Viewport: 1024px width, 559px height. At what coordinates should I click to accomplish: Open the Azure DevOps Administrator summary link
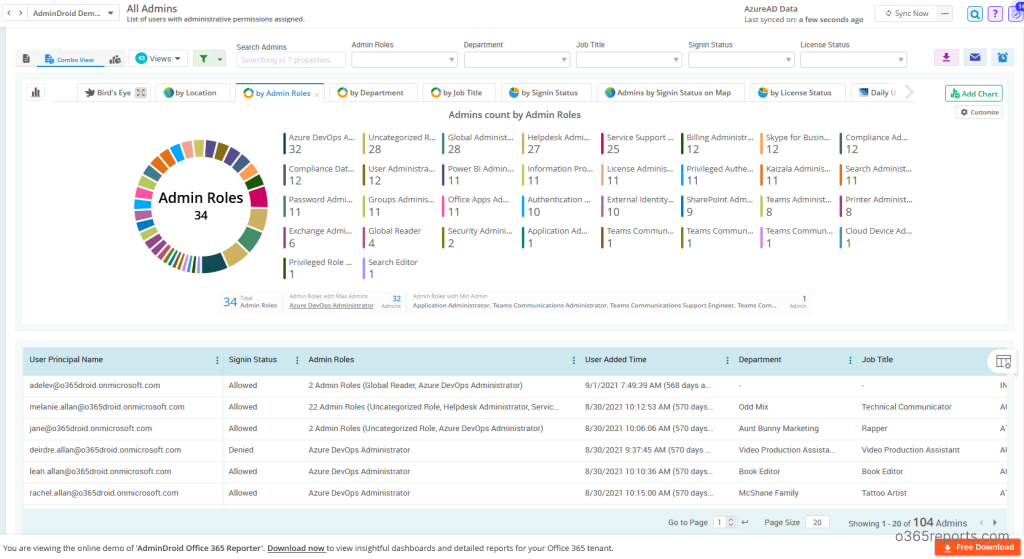coord(331,306)
